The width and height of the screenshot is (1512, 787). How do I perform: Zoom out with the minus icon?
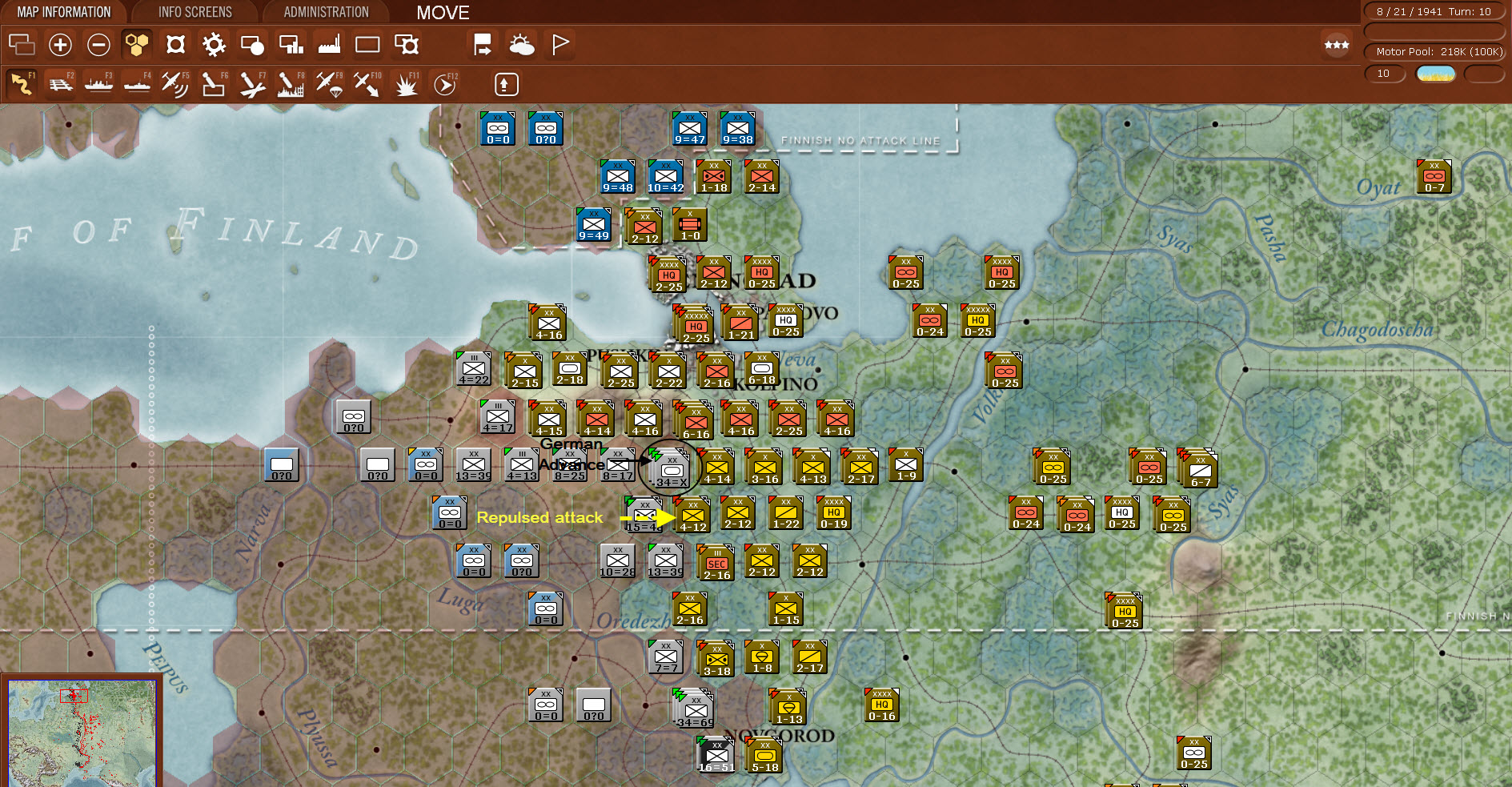tap(98, 45)
